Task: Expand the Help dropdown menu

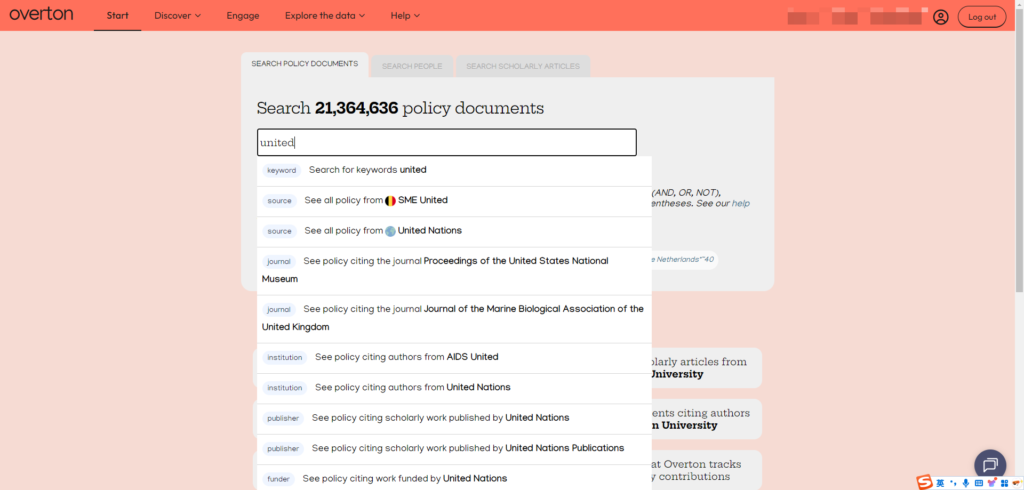Action: point(405,16)
